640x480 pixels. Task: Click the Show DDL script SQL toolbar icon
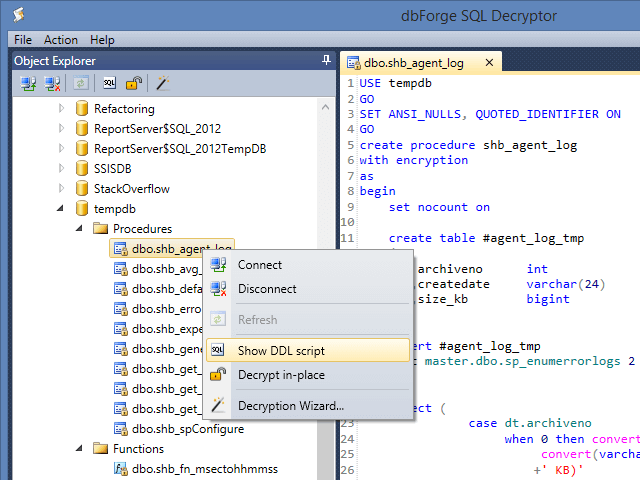(109, 83)
